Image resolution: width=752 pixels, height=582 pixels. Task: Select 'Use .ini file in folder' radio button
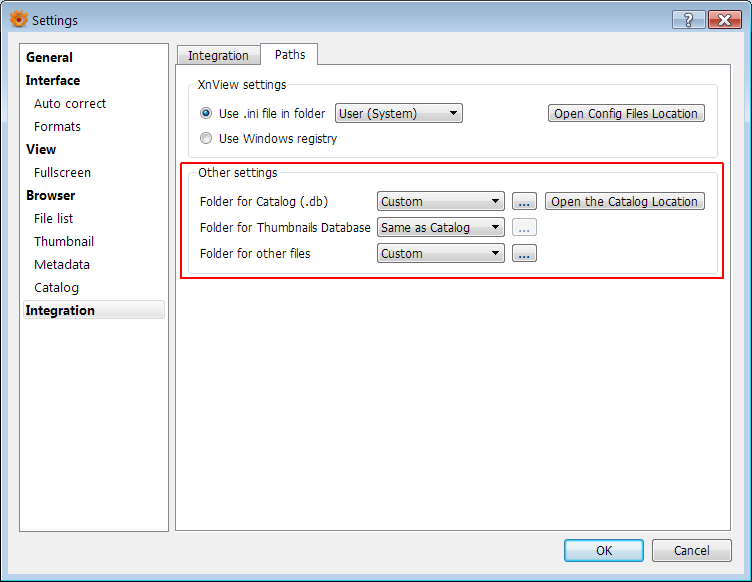(206, 114)
